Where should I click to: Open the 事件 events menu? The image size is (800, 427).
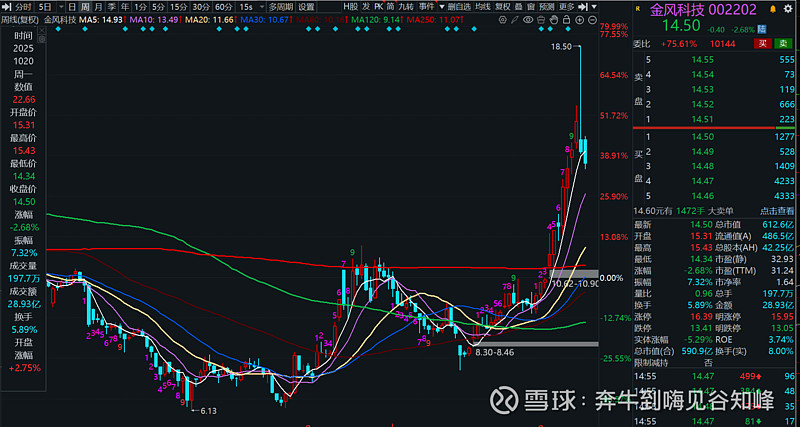427,7
